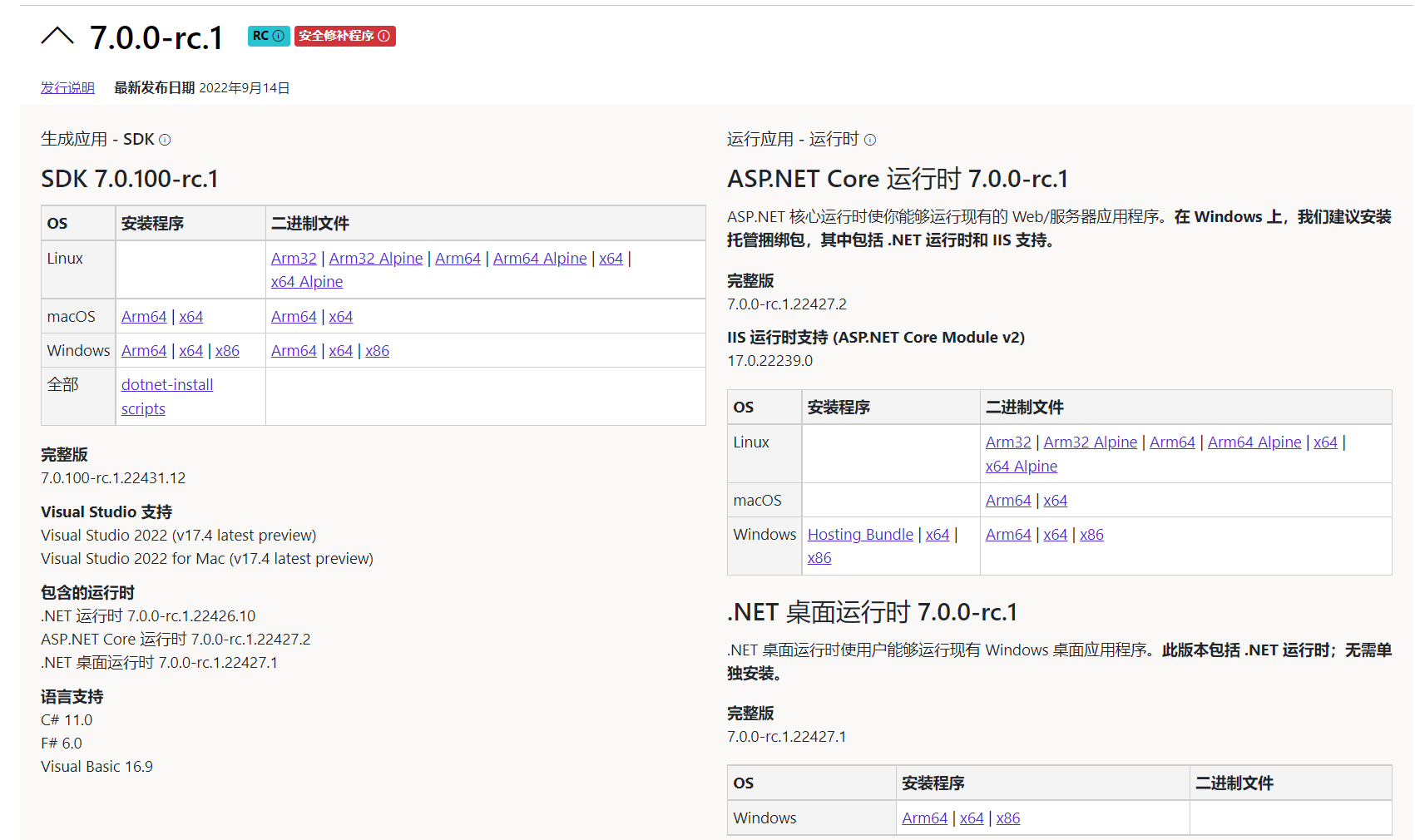The width and height of the screenshot is (1415, 840).
Task: Click the ASP.NET Core 运行时 7.0.0-rc.1 heading
Action: point(898,179)
